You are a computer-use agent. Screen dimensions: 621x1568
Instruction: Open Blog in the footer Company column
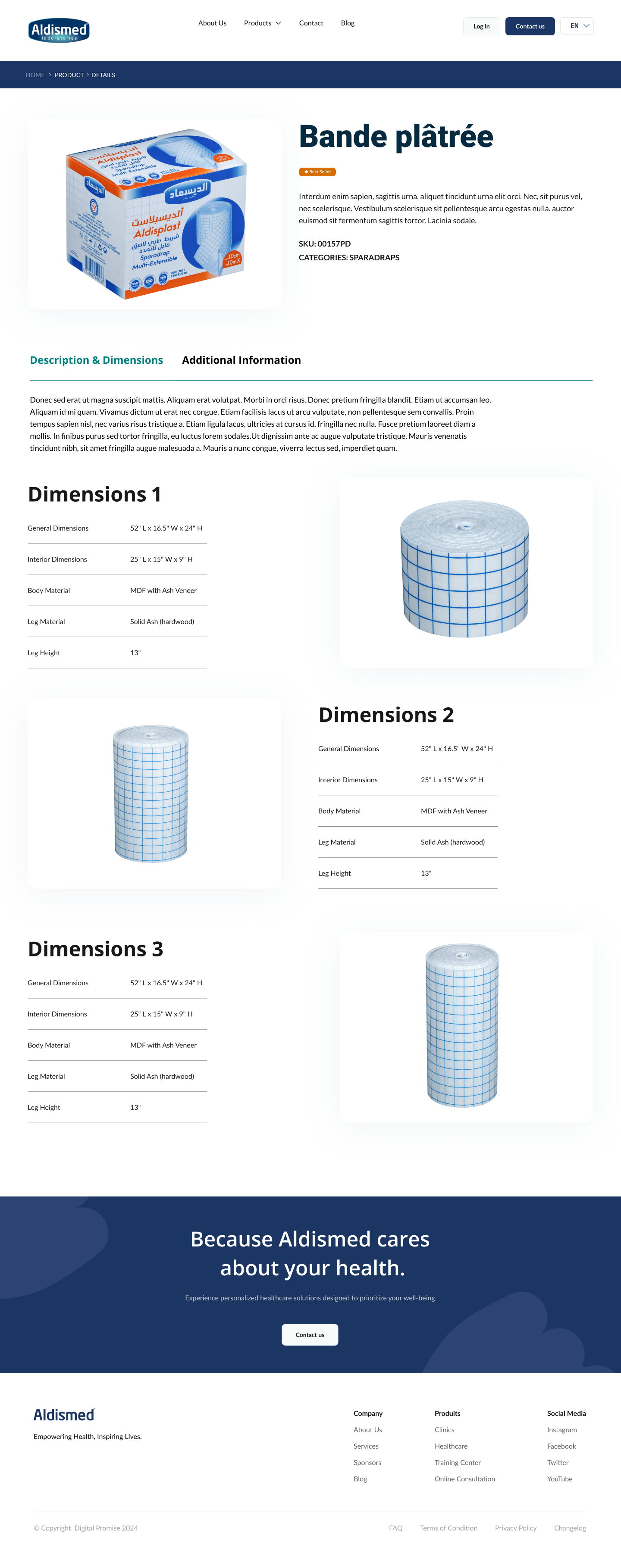coord(361,1479)
